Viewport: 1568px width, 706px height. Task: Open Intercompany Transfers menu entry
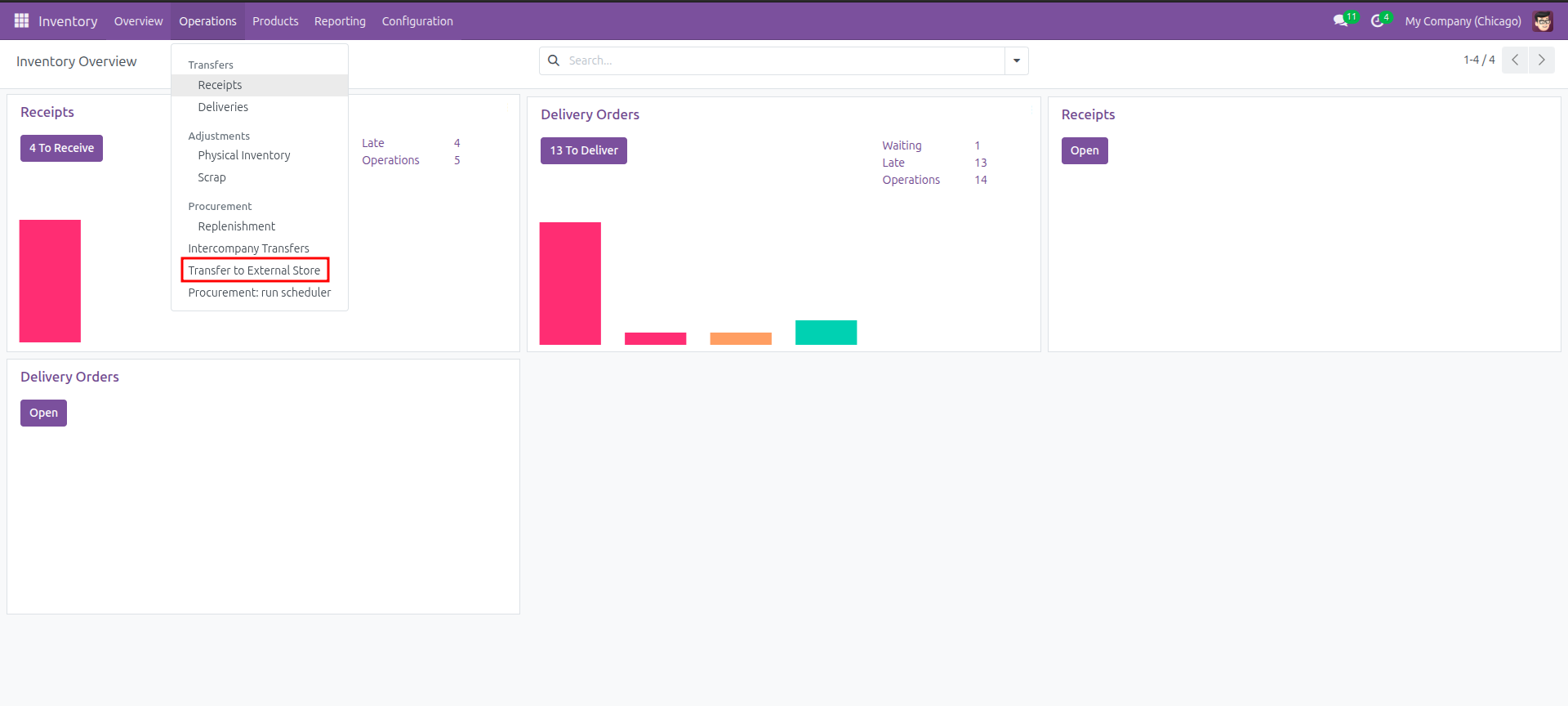click(248, 248)
